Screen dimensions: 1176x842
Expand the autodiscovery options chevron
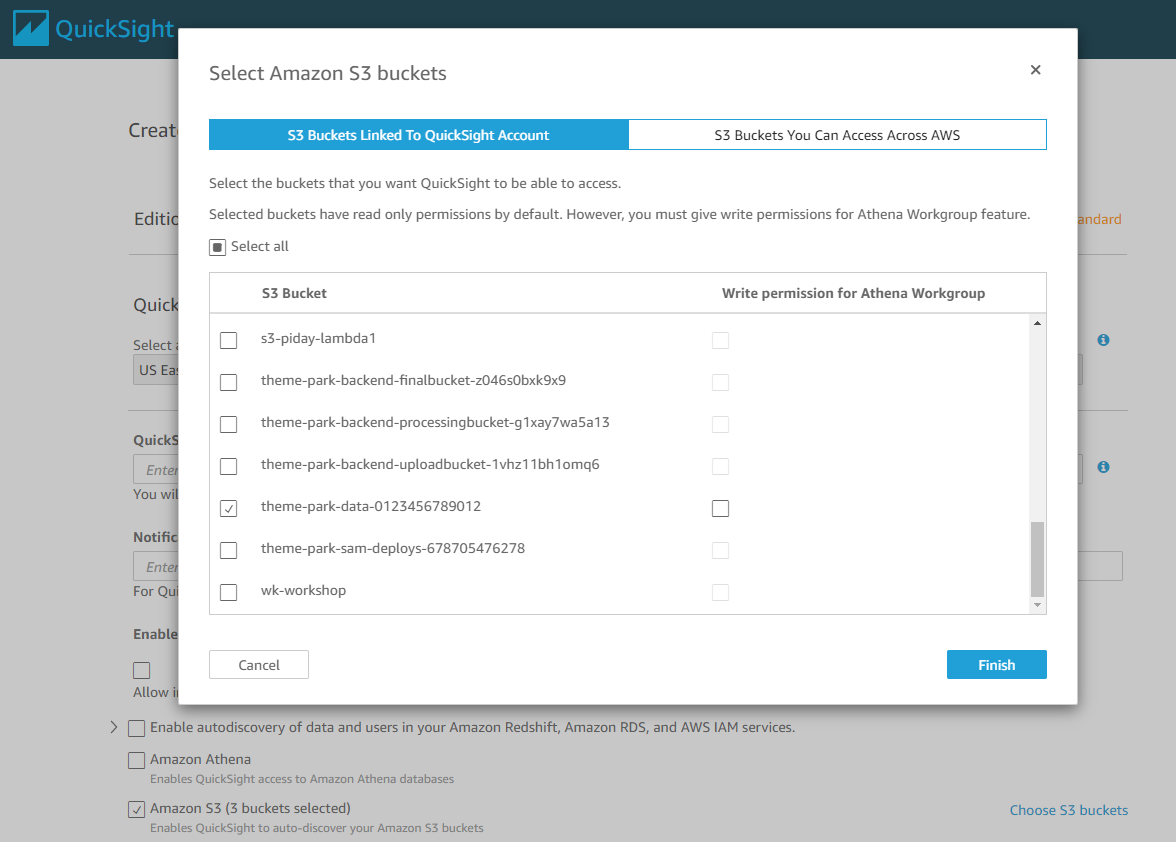pos(114,727)
